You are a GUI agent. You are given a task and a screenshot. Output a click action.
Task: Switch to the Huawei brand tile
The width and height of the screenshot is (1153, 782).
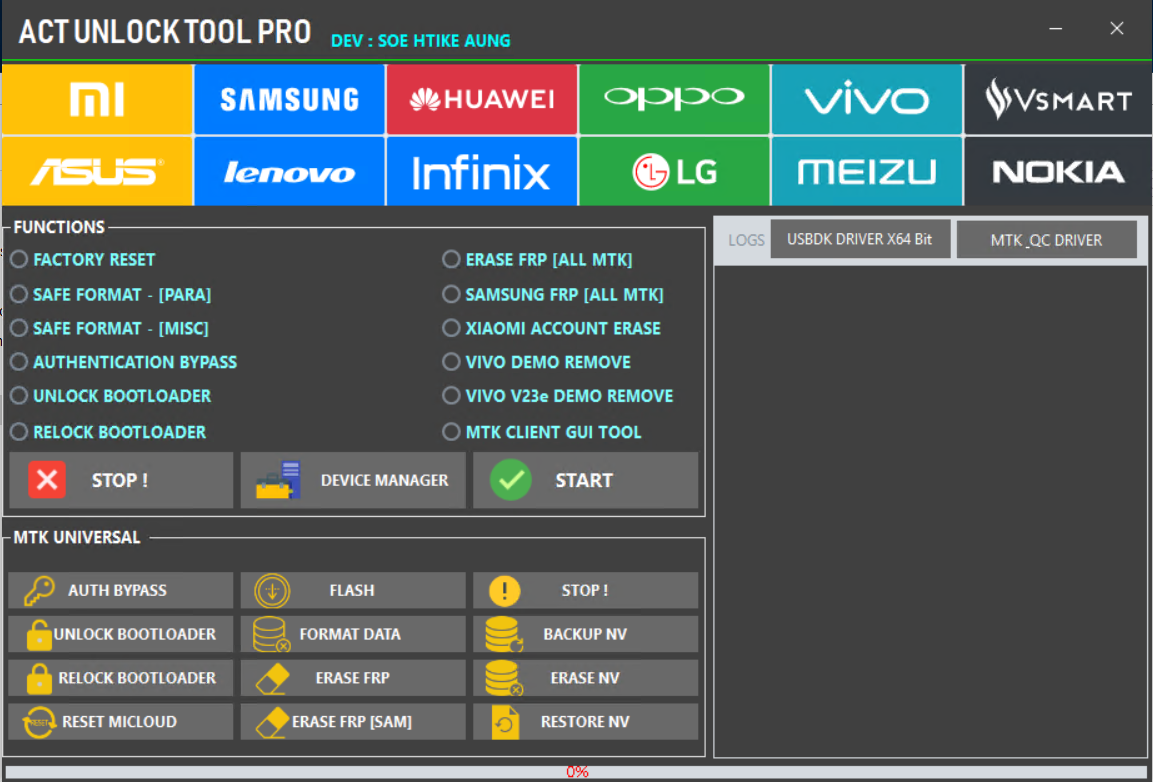[x=481, y=99]
